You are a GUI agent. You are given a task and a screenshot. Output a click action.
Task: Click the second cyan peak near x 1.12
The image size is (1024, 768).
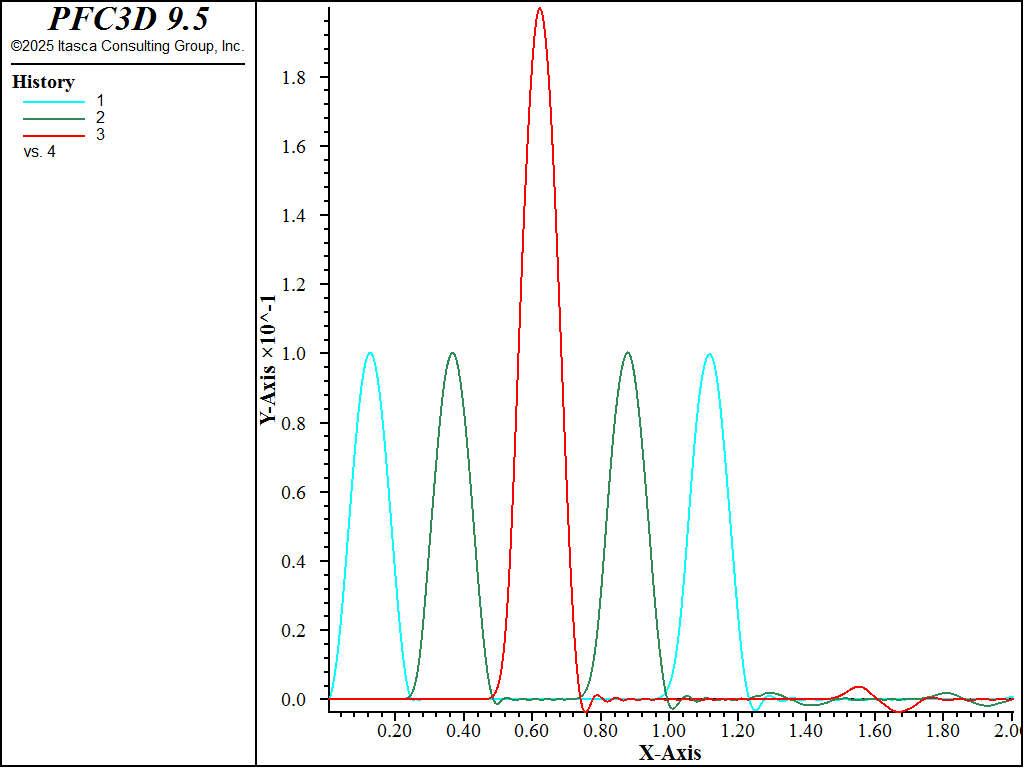(x=709, y=354)
